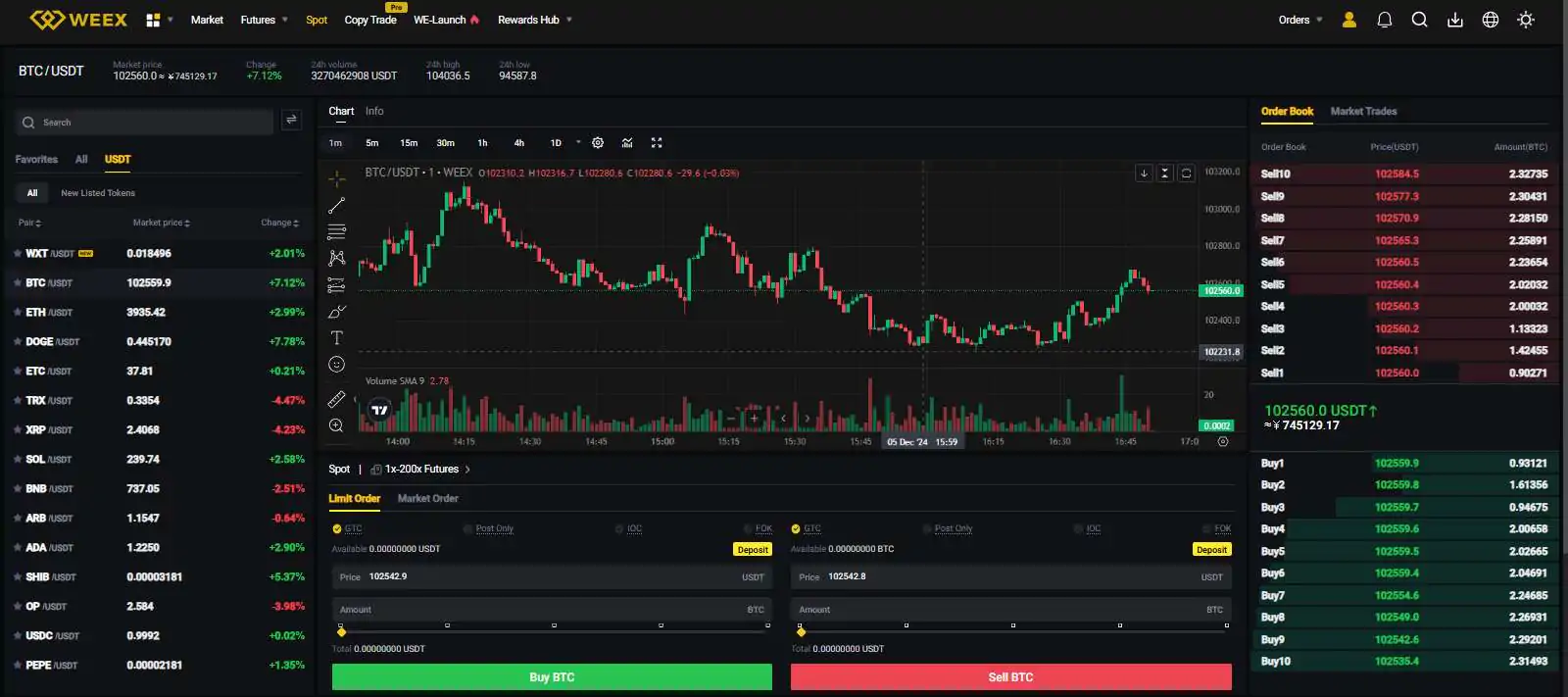Set chart interval to 15m

tap(409, 143)
